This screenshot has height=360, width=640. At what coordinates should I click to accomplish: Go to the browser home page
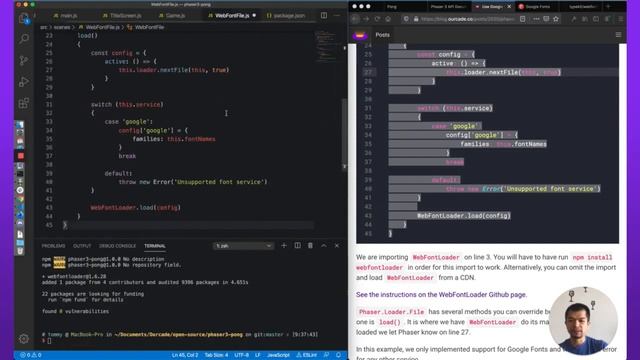pyautogui.click(x=388, y=19)
